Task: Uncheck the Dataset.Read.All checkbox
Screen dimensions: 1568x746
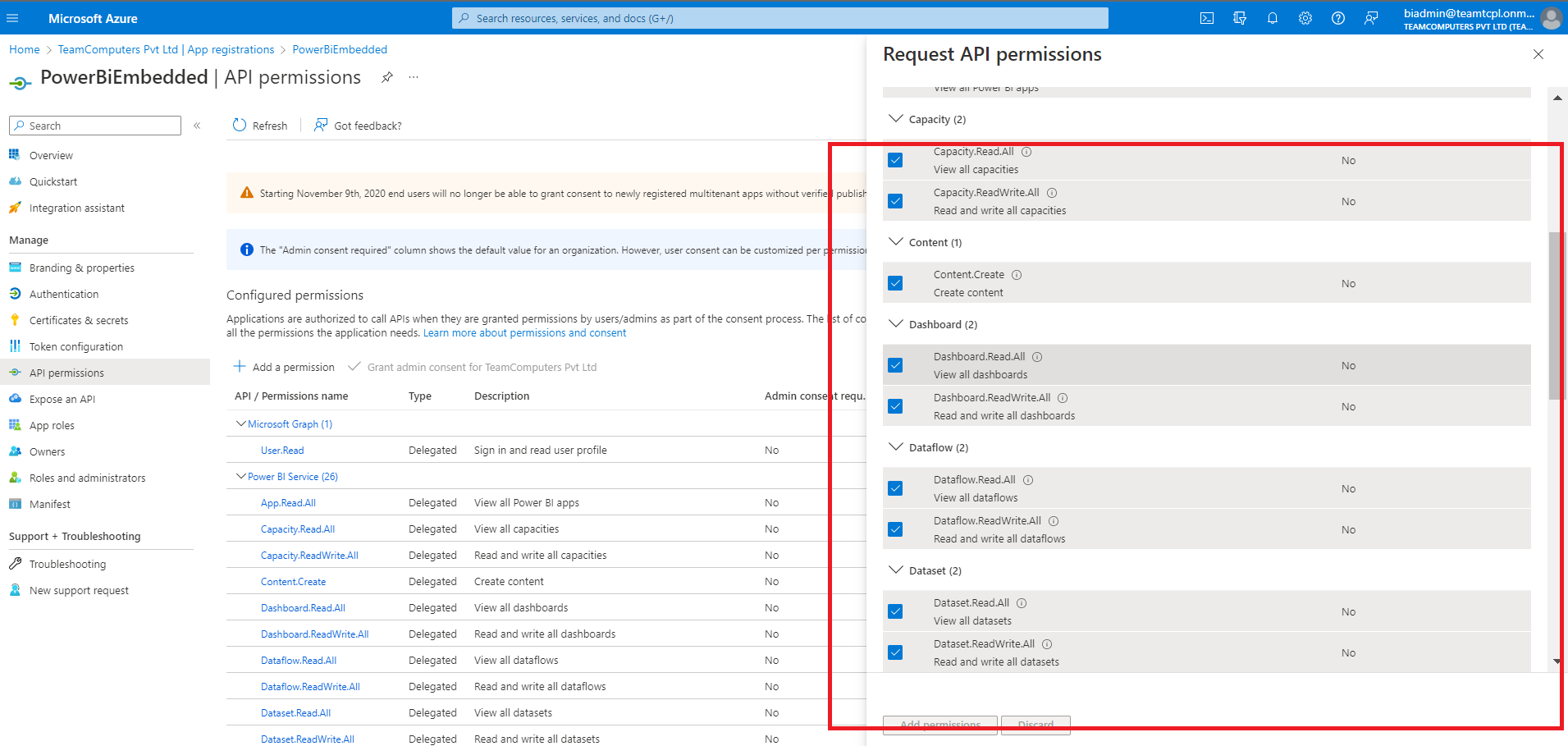Action: 895,611
